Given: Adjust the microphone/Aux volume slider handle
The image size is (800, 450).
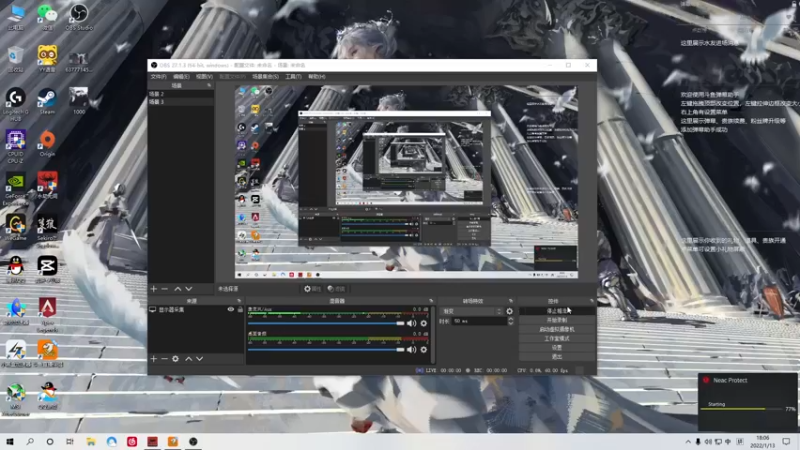Looking at the screenshot, I should tap(401, 323).
